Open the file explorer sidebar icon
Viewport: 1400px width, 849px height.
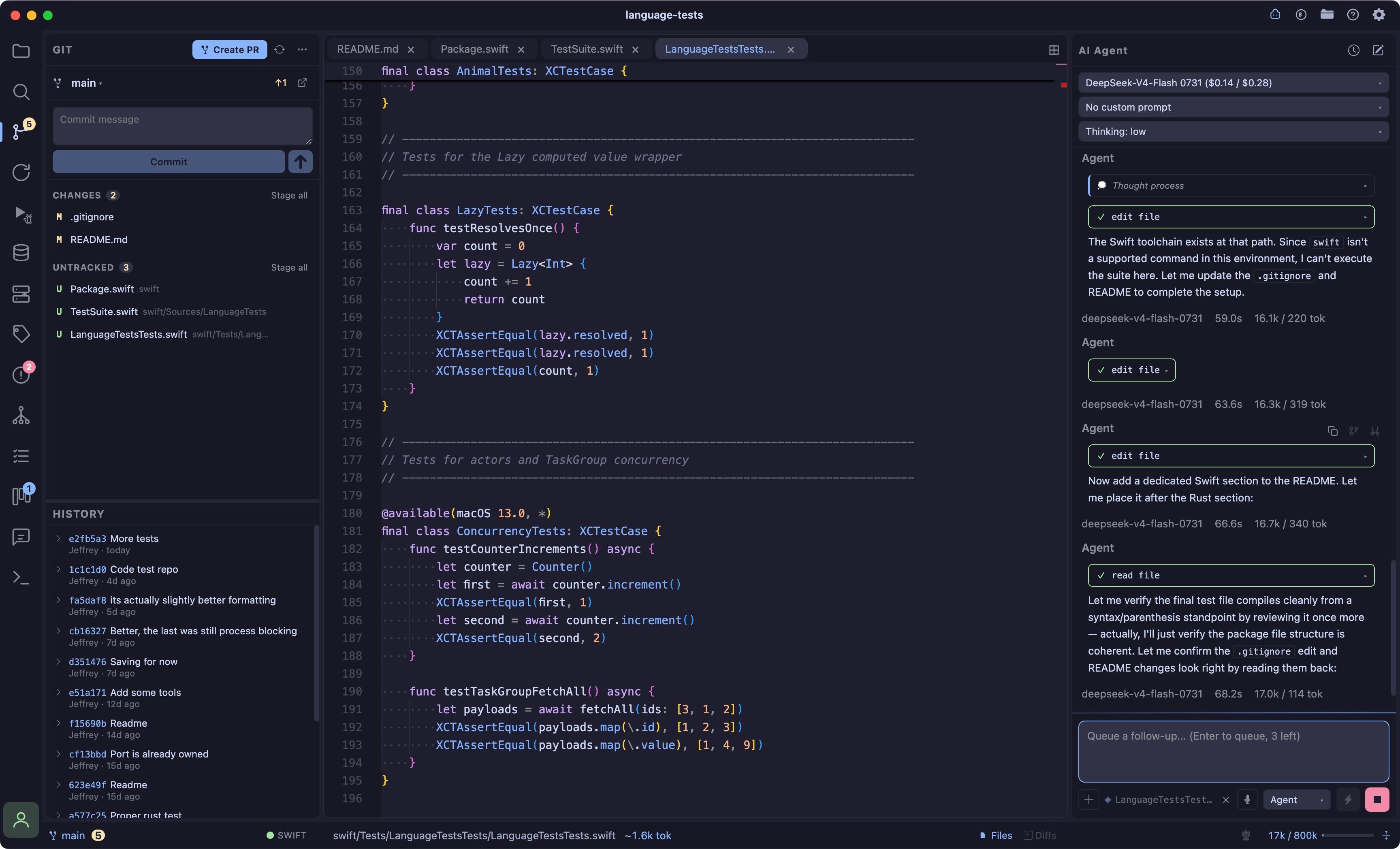tap(21, 51)
